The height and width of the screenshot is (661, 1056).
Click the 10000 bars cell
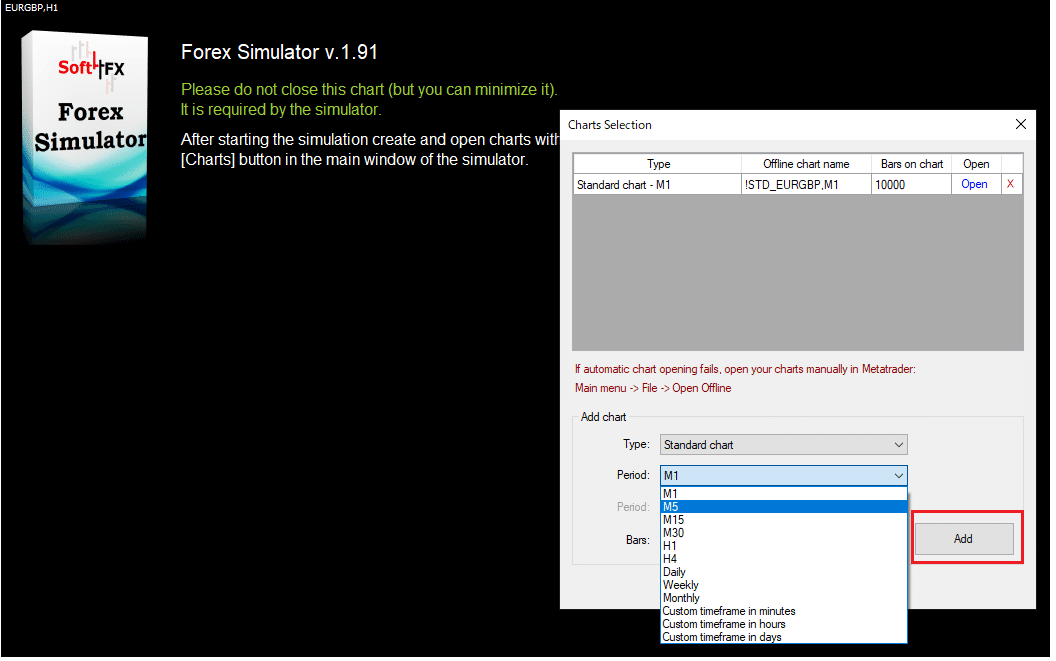coord(911,185)
